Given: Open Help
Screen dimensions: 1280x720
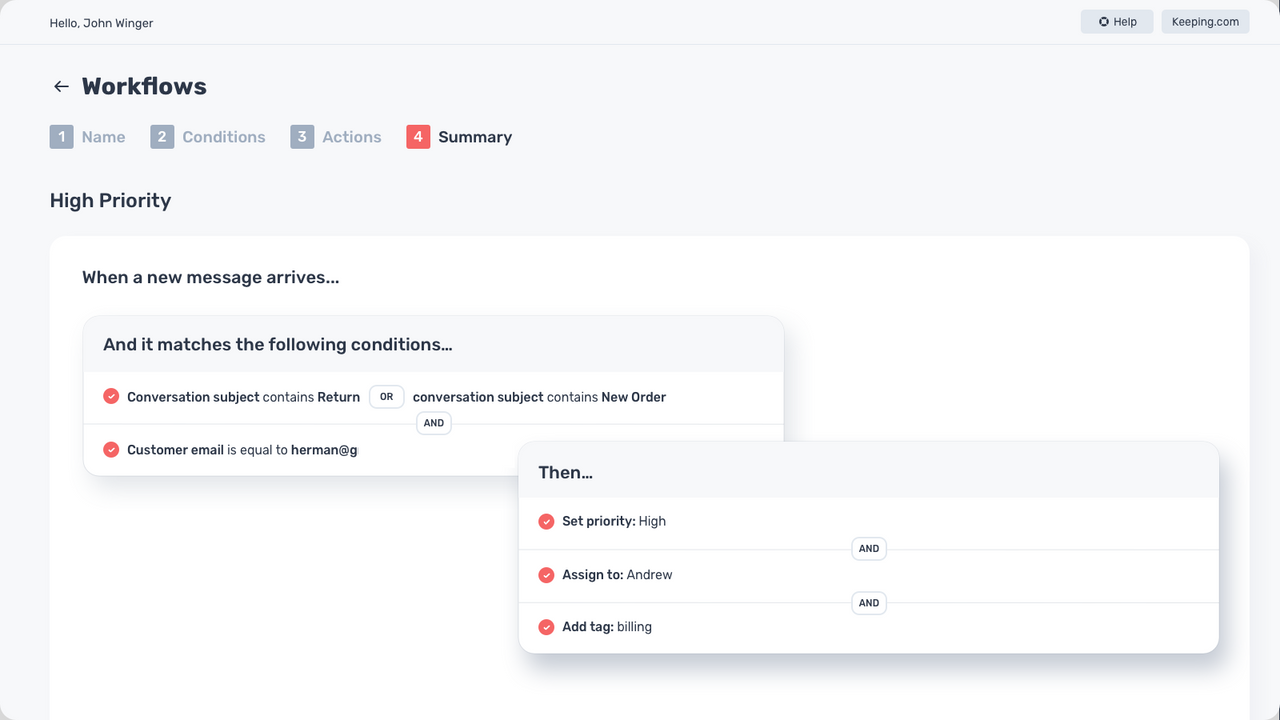Looking at the screenshot, I should [x=1116, y=21].
